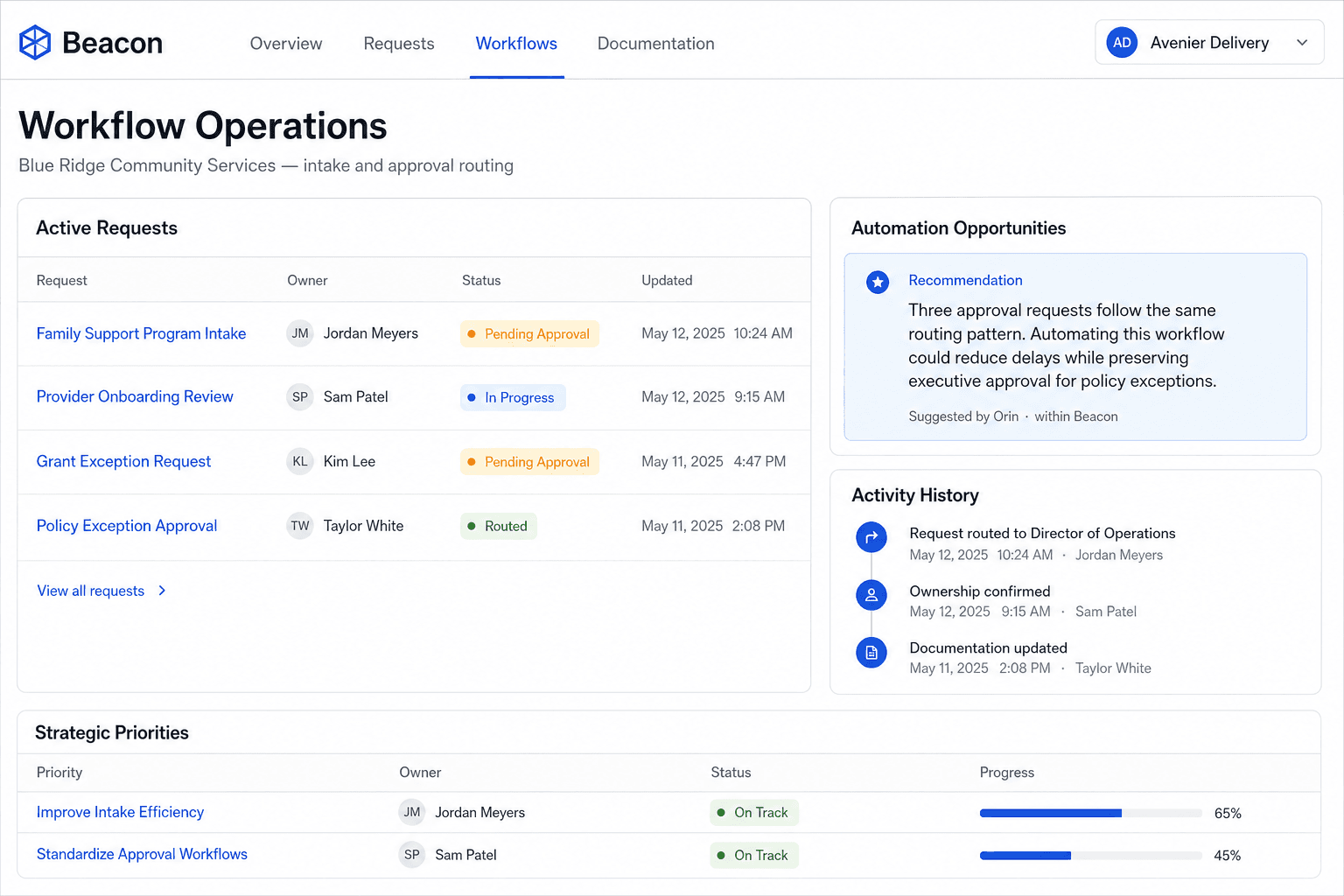Click the 45% progress bar
The height and width of the screenshot is (896, 1344).
click(x=1090, y=855)
